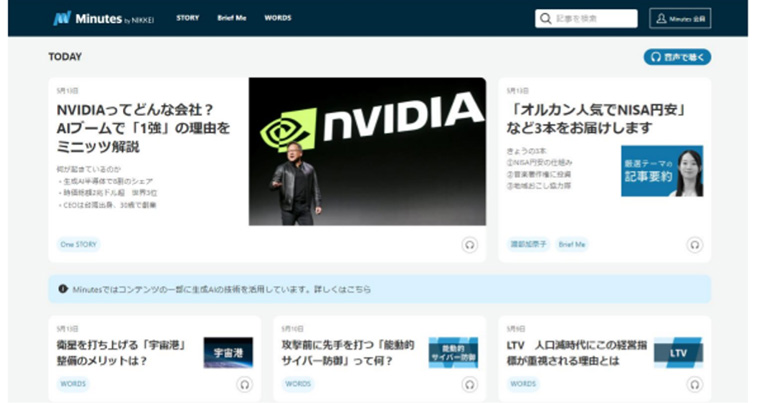The image size is (760, 403).
Task: Click the article search field
Action: (586, 18)
